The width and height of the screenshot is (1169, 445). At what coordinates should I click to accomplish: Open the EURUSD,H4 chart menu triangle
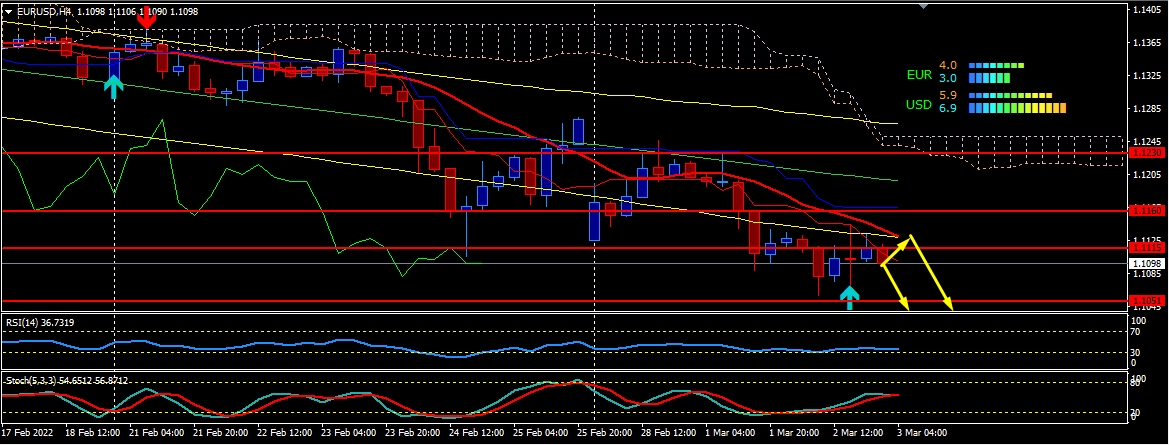[9, 11]
